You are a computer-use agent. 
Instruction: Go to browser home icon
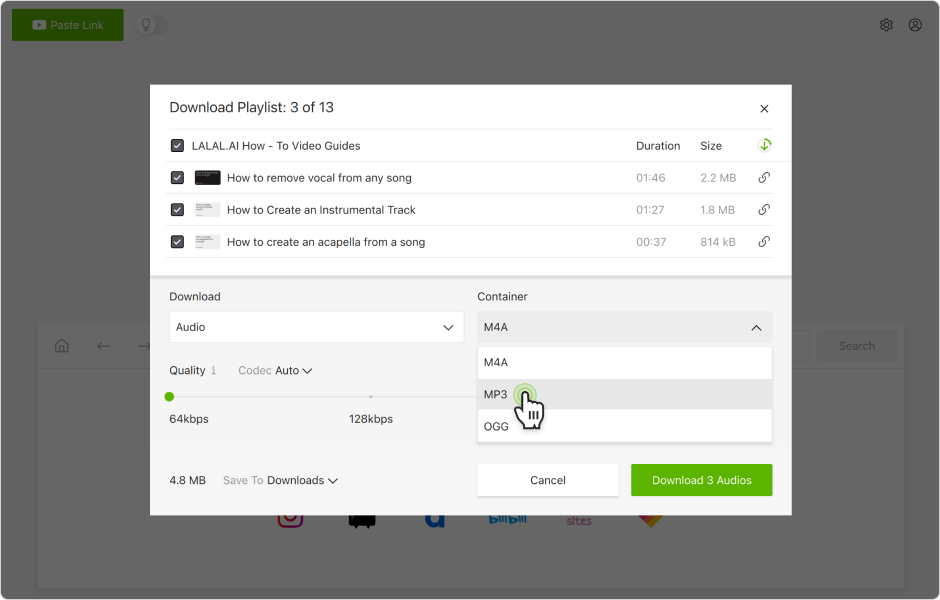[62, 346]
